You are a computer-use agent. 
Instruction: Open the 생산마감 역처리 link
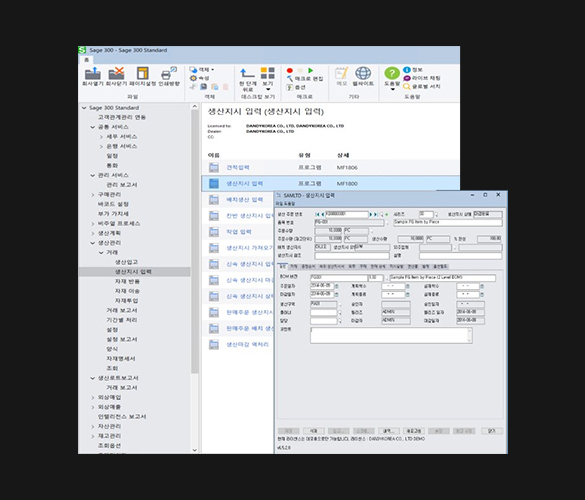point(247,344)
